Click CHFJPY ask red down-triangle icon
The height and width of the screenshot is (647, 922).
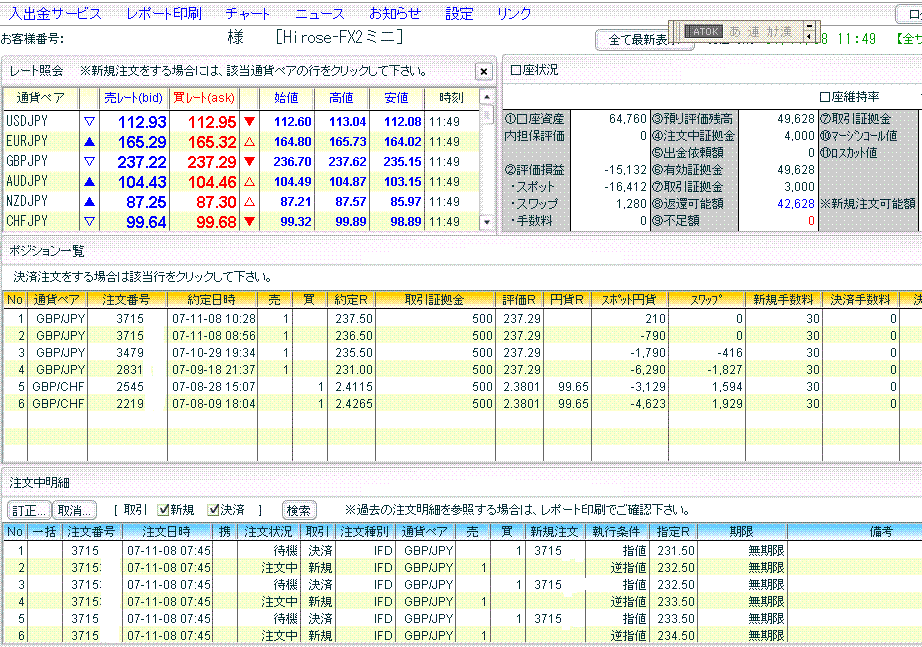pos(249,222)
